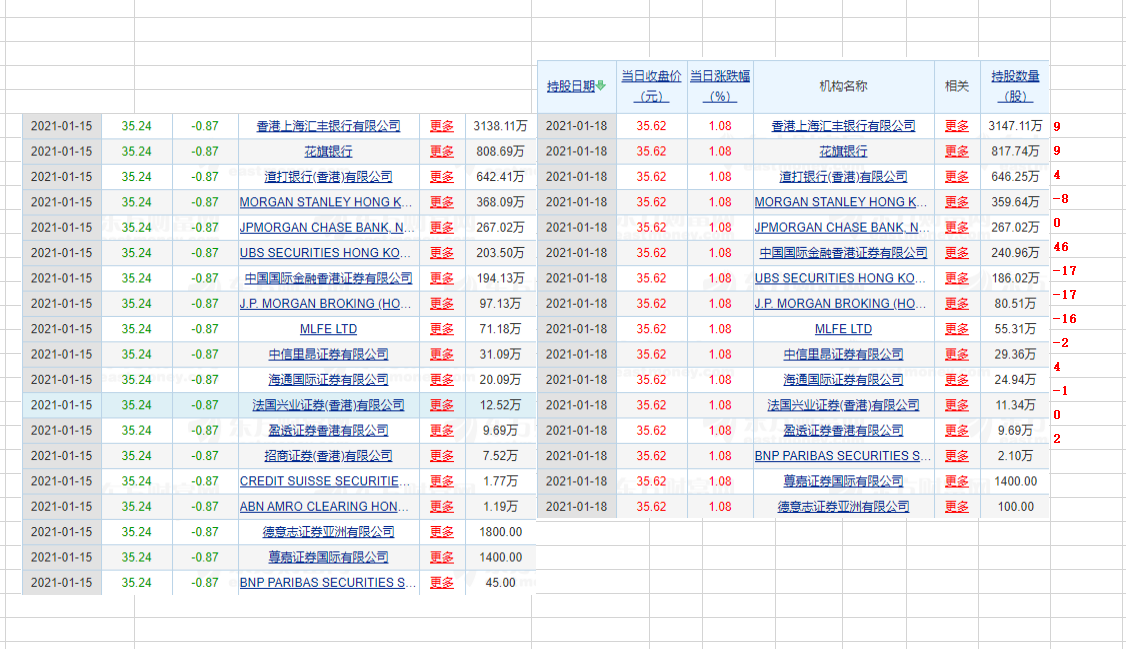1126x649 pixels.
Task: Open 法国兴业证券(香港)有限公司 in 2021-01-18 table
Action: pyautogui.click(x=843, y=405)
